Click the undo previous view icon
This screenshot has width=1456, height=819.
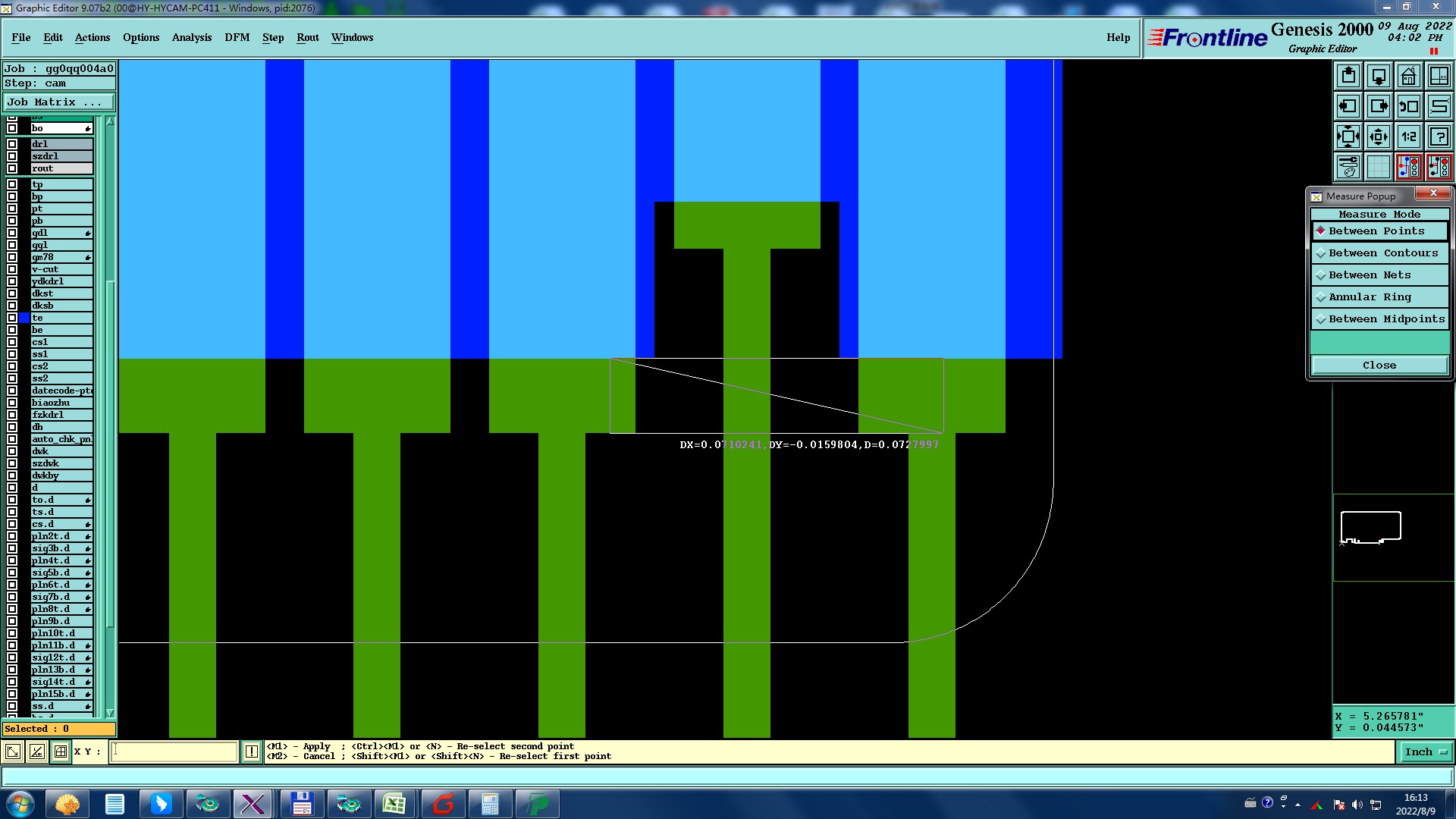point(1408,106)
